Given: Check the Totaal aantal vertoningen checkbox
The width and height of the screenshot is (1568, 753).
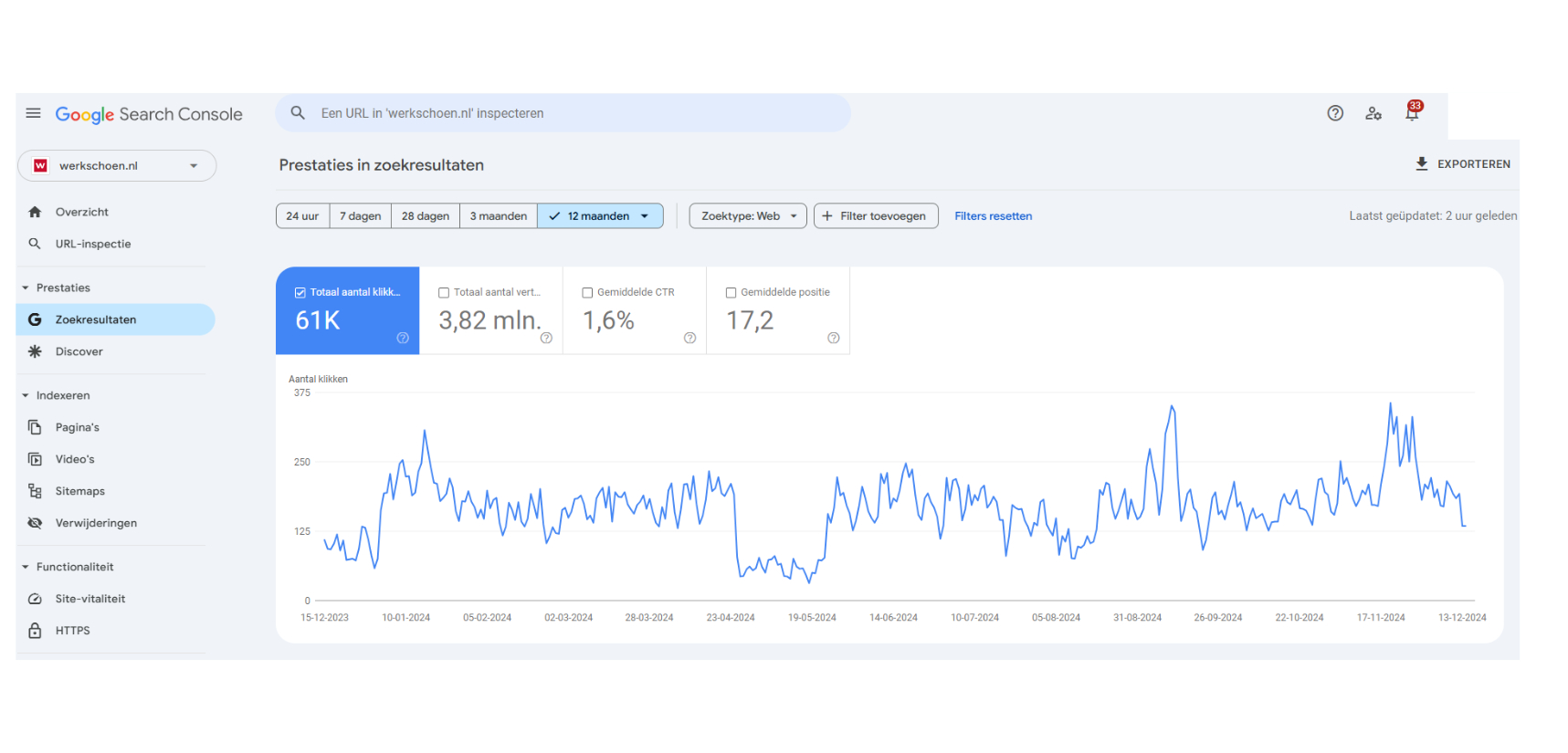Looking at the screenshot, I should point(444,293).
